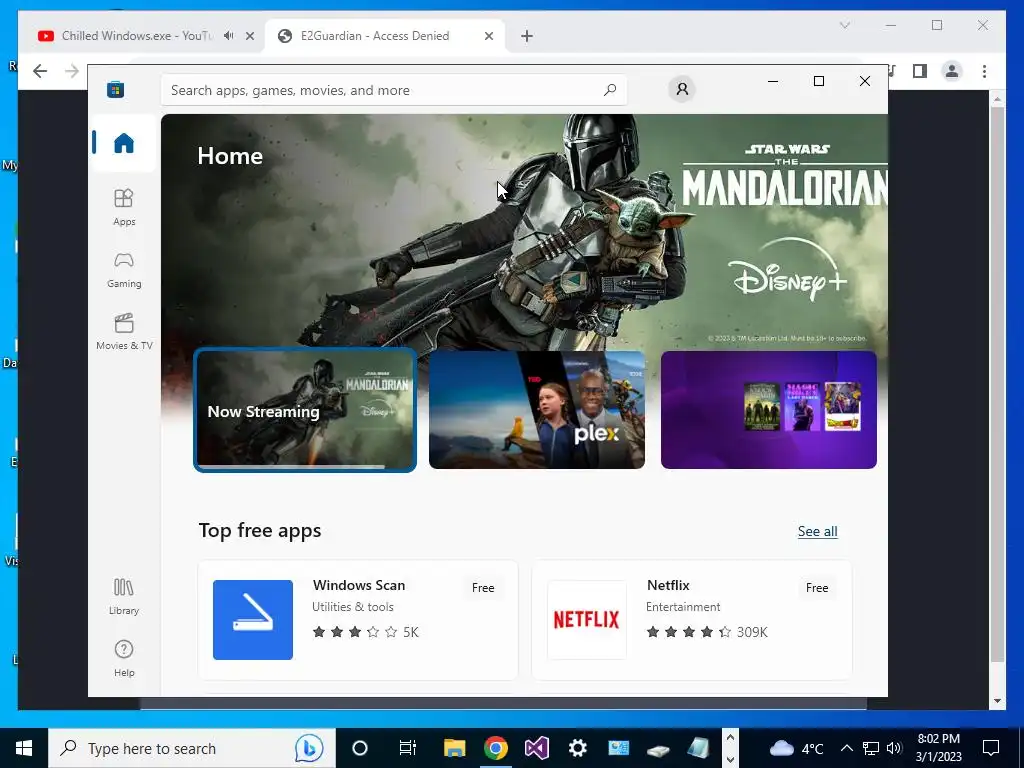Open the Netflix app entry
Viewport: 1024px width, 768px height.
point(692,620)
